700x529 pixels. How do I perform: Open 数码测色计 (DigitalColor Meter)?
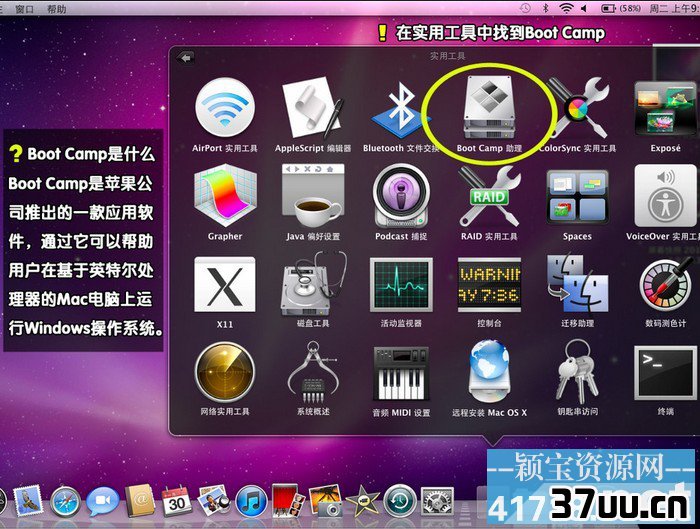pyautogui.click(x=665, y=284)
